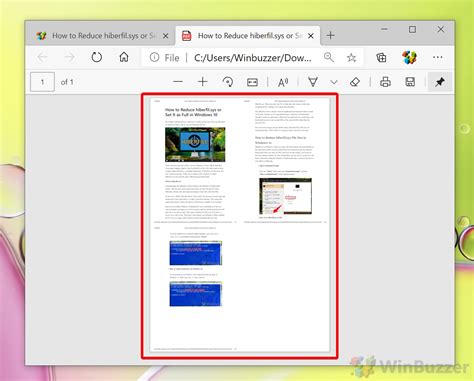474x381 pixels.
Task: Add page to favorites with star icon
Action: 351,58
